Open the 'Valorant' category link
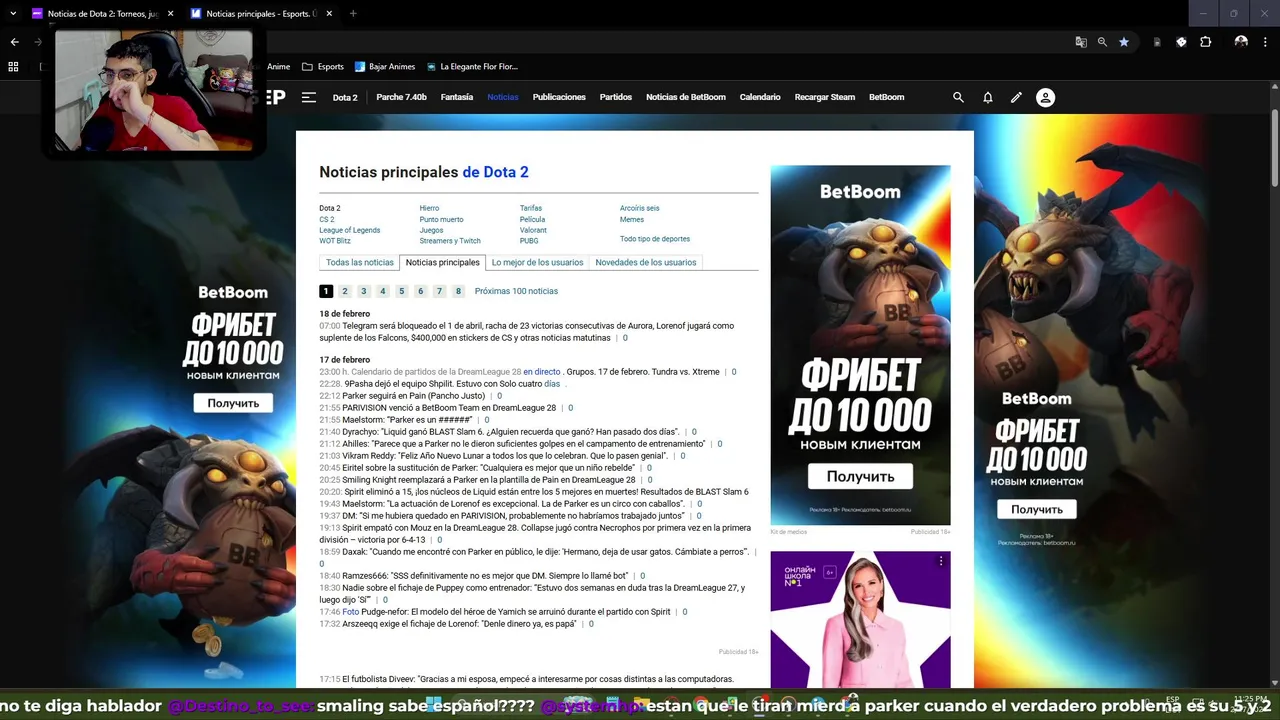 click(533, 230)
